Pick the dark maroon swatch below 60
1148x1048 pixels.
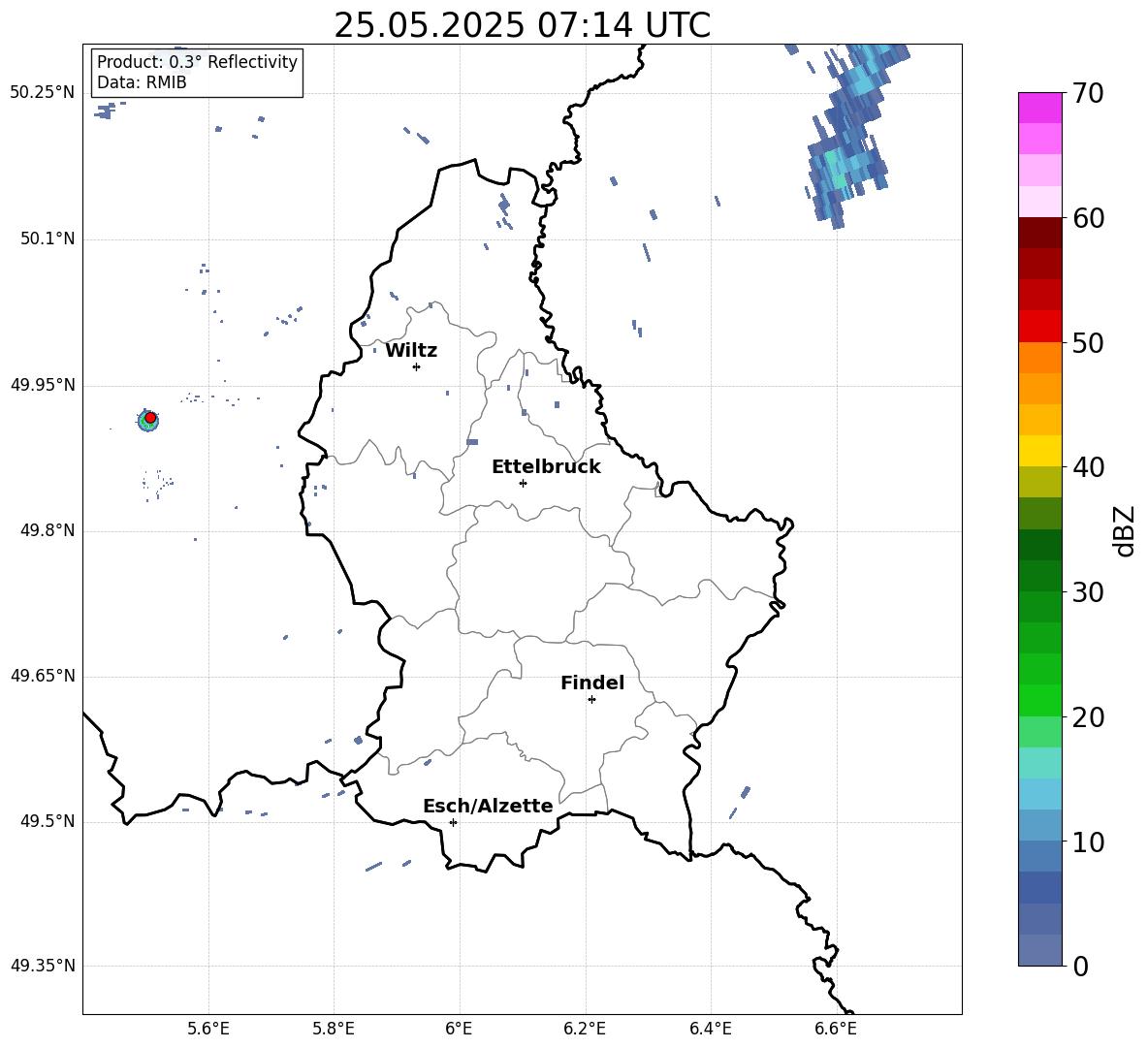click(1040, 233)
